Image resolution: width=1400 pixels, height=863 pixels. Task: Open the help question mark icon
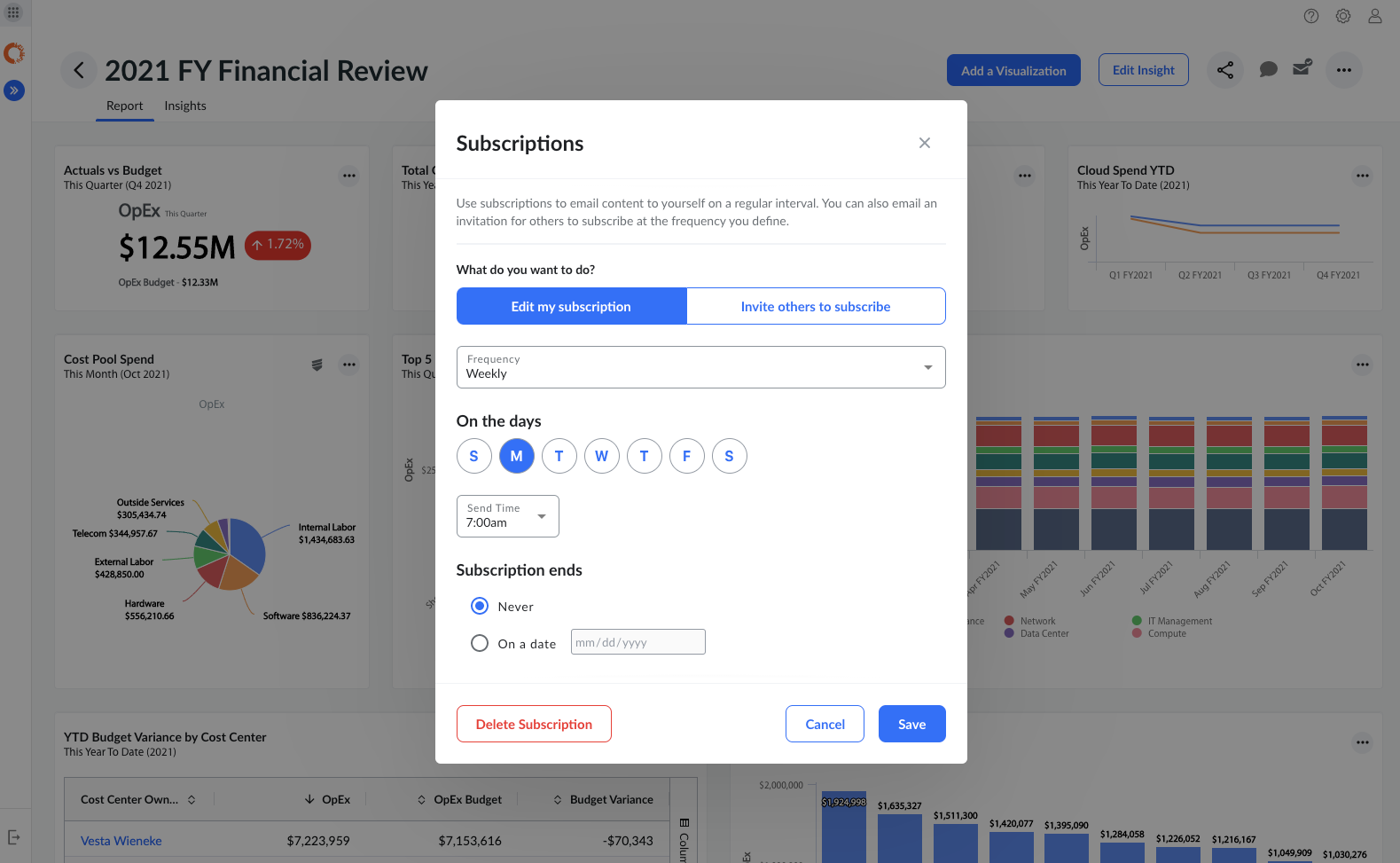1311,16
